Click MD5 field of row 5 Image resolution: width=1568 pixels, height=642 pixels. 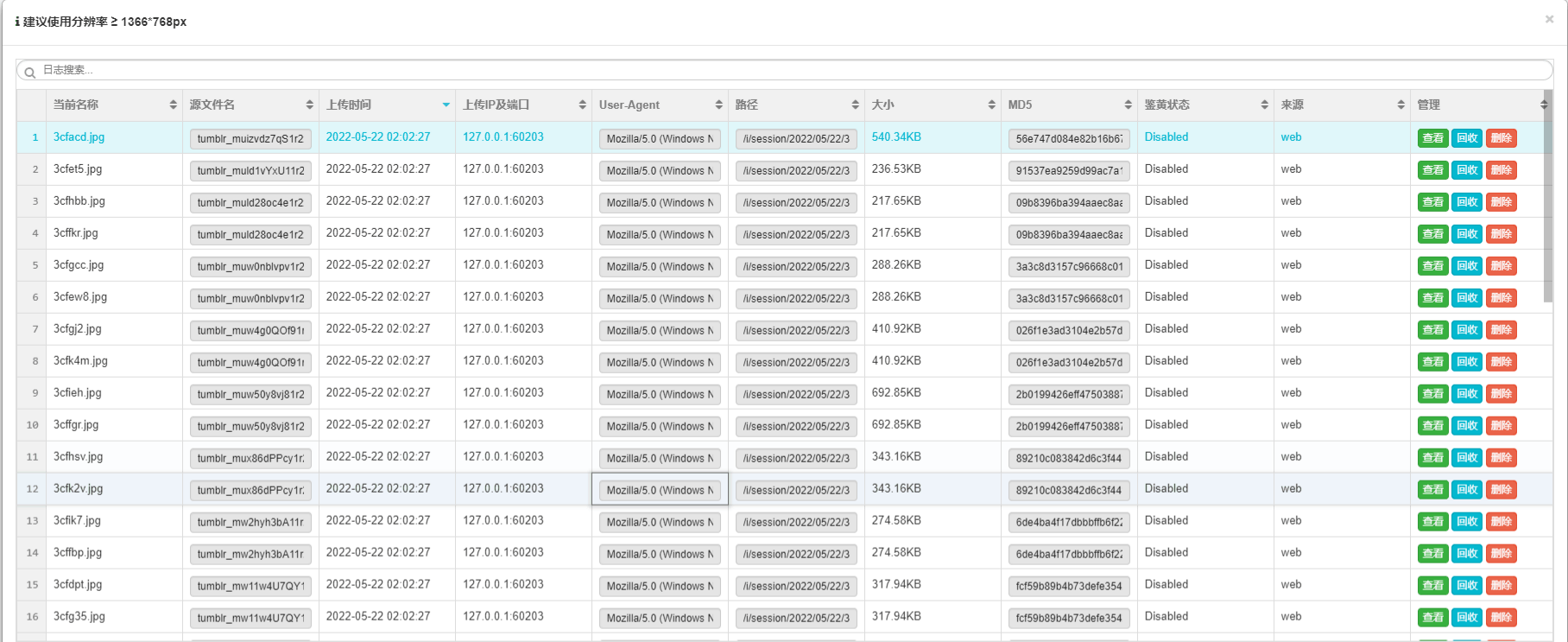[1069, 266]
